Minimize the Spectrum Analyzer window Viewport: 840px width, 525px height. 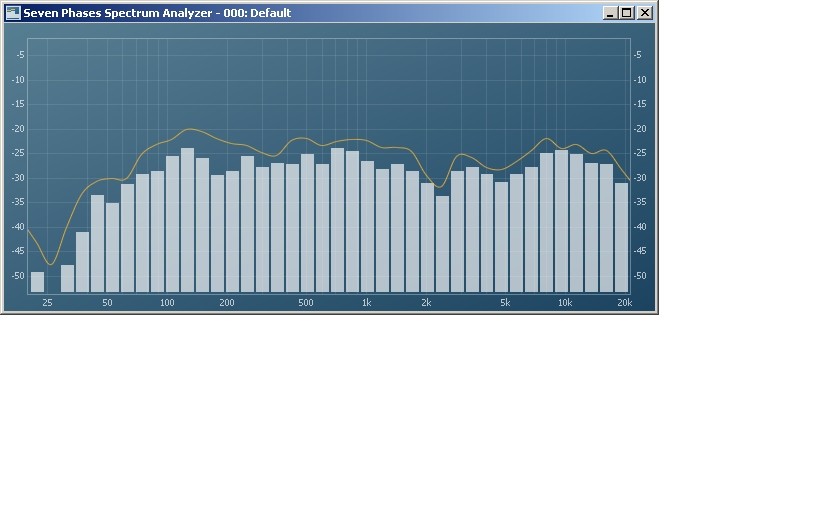610,13
